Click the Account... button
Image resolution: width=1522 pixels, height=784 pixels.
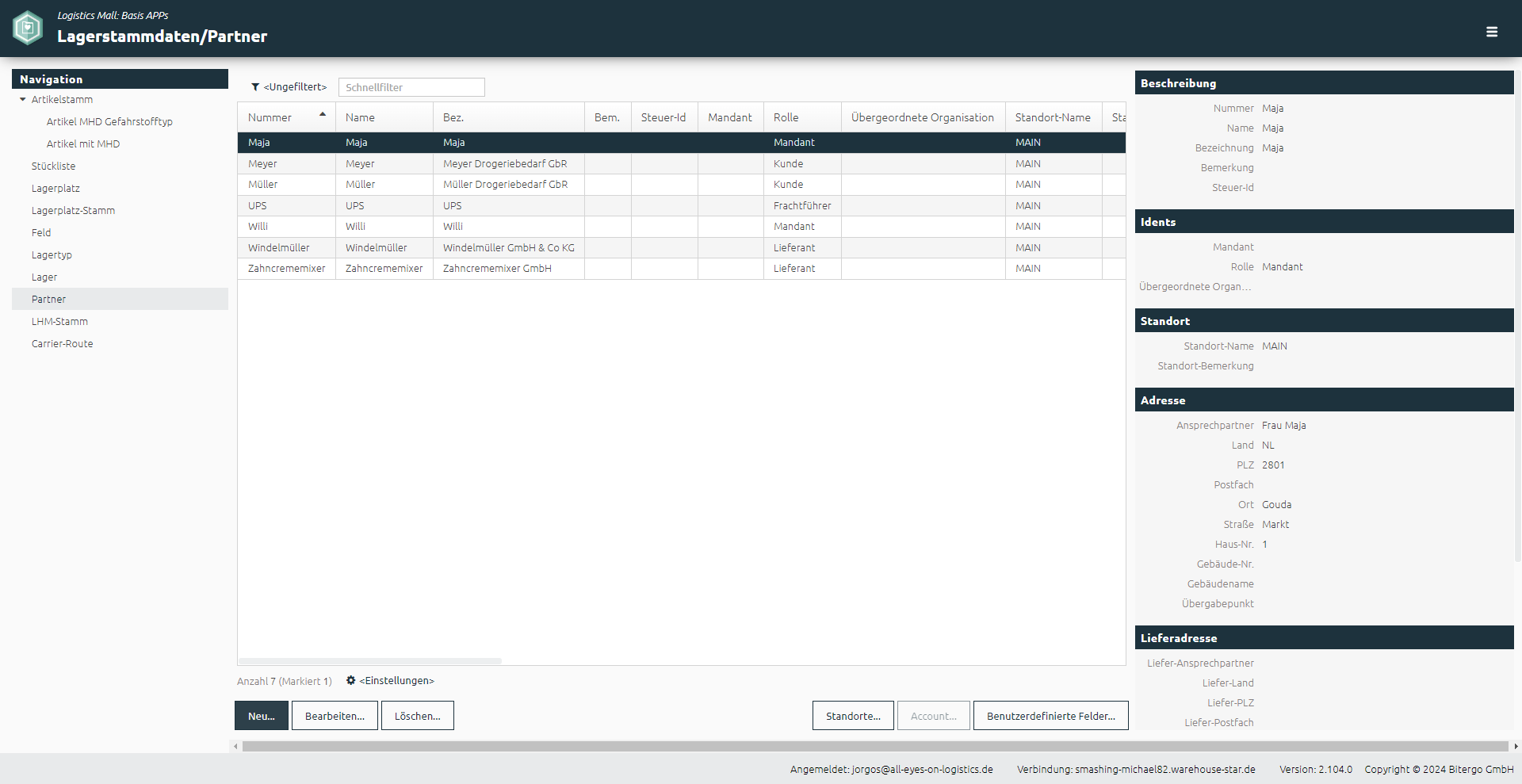click(x=934, y=716)
